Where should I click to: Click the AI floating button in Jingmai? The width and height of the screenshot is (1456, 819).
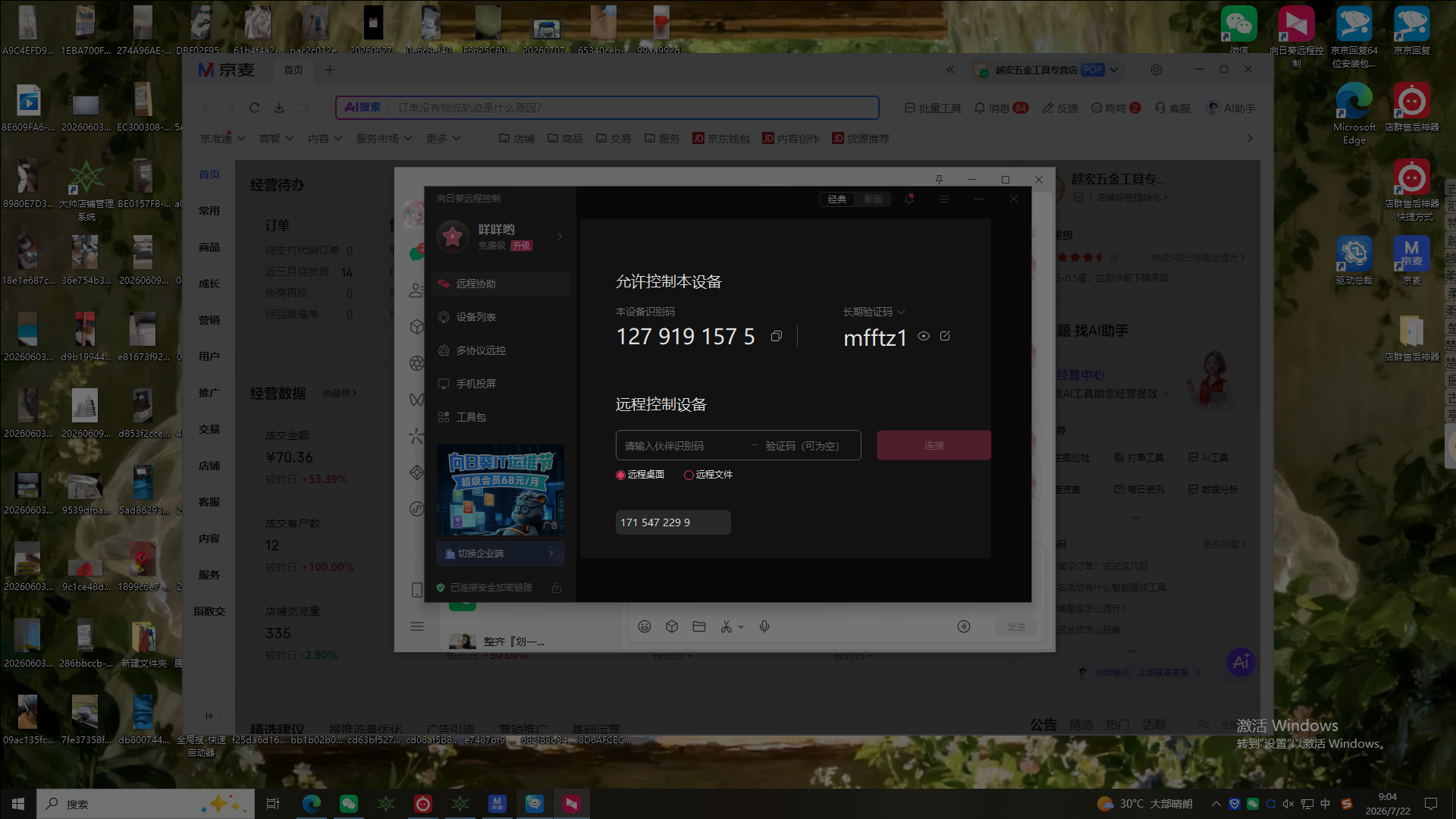[x=1241, y=662]
